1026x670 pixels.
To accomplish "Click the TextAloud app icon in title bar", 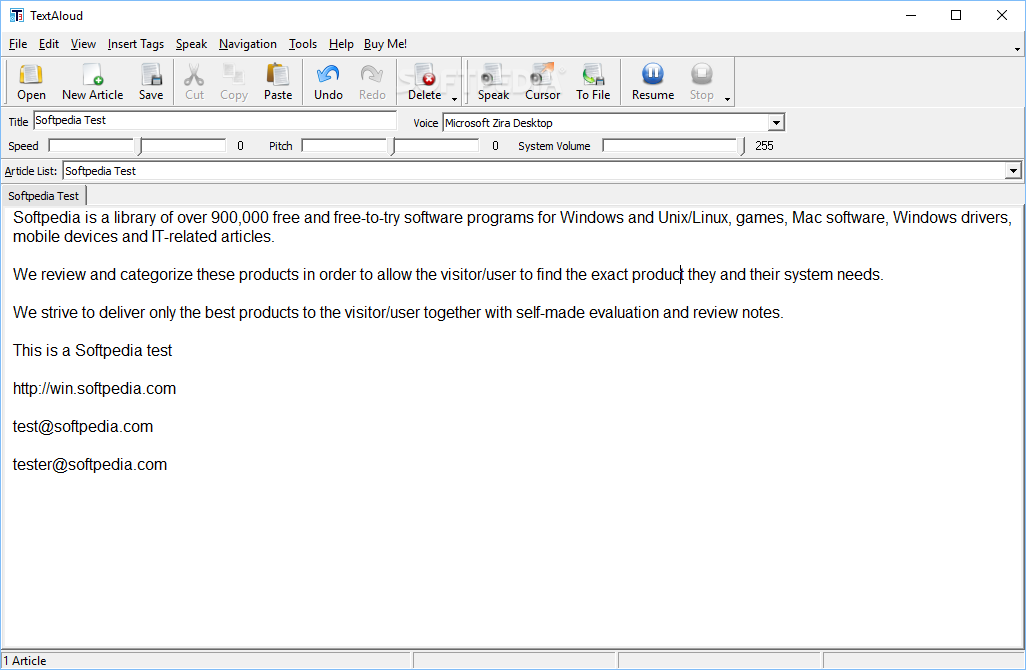I will pyautogui.click(x=16, y=15).
